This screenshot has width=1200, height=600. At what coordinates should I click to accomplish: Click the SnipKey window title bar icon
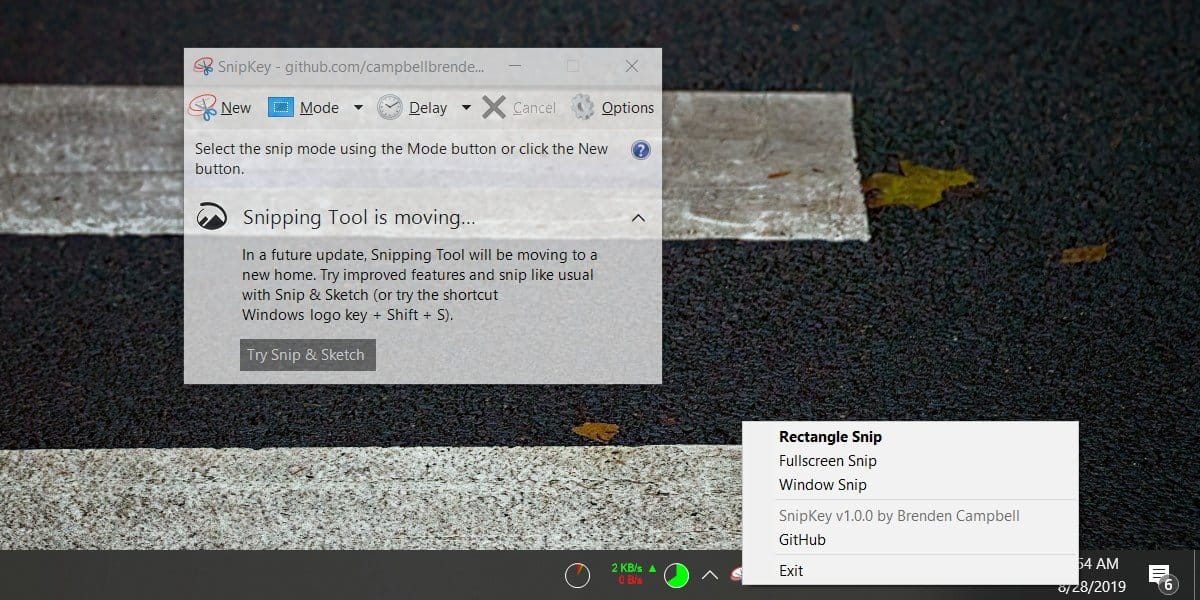click(202, 67)
